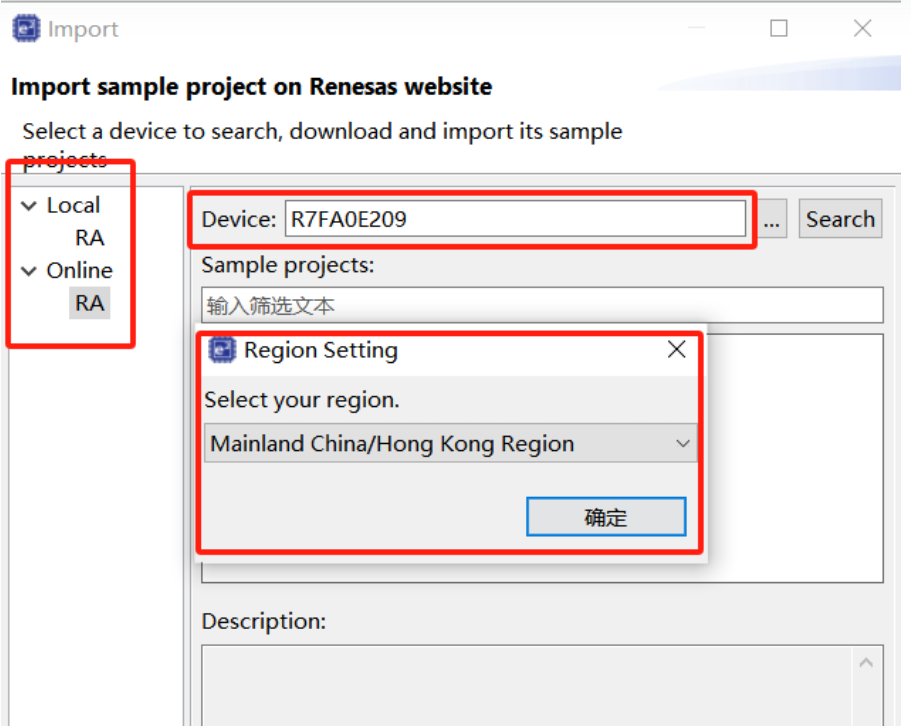Viewport: 911px width, 726px height.
Task: Collapse the Local tree node chevron
Action: [28, 206]
